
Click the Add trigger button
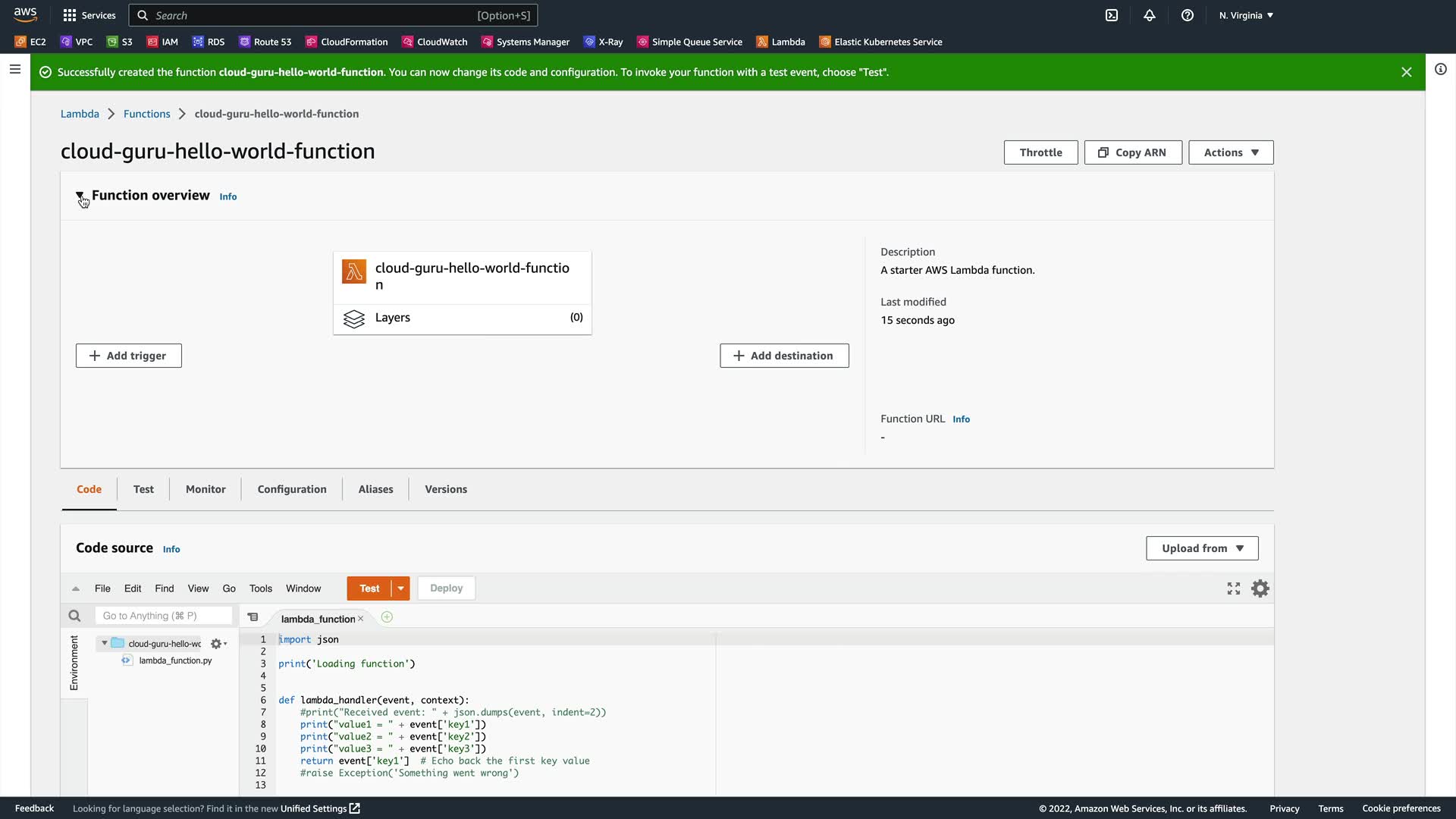[128, 356]
